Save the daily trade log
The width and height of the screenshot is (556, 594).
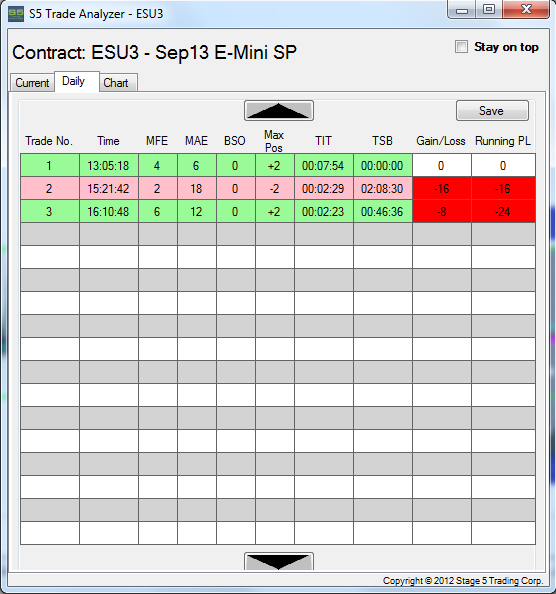[492, 111]
